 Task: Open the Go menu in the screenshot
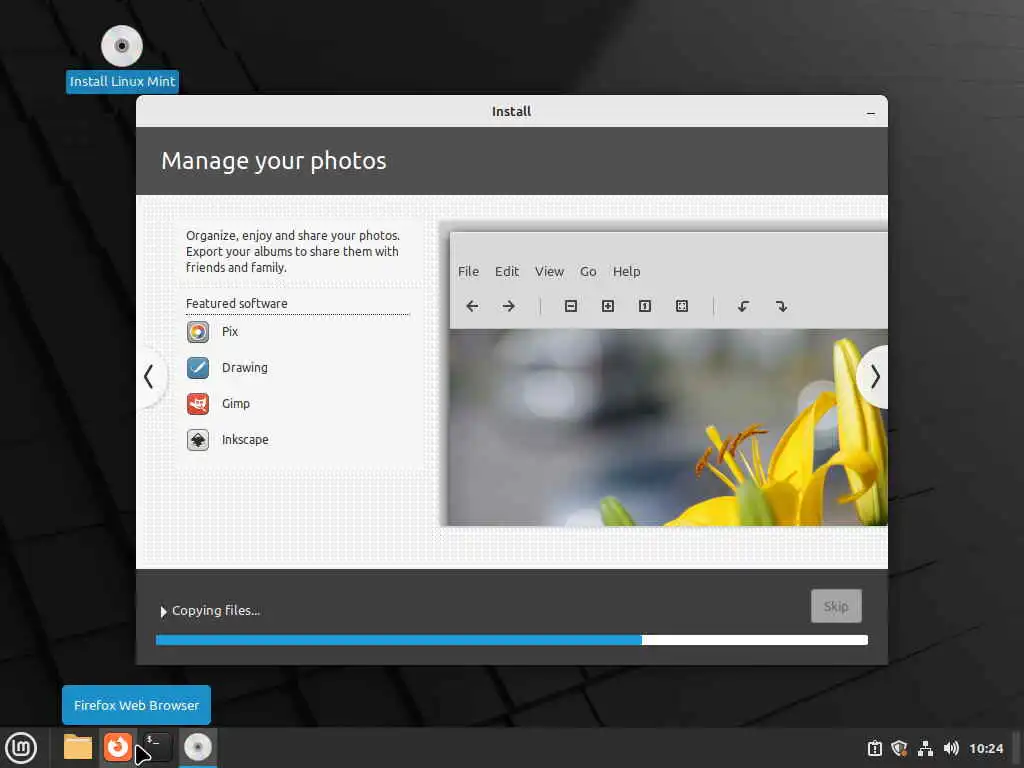point(588,272)
